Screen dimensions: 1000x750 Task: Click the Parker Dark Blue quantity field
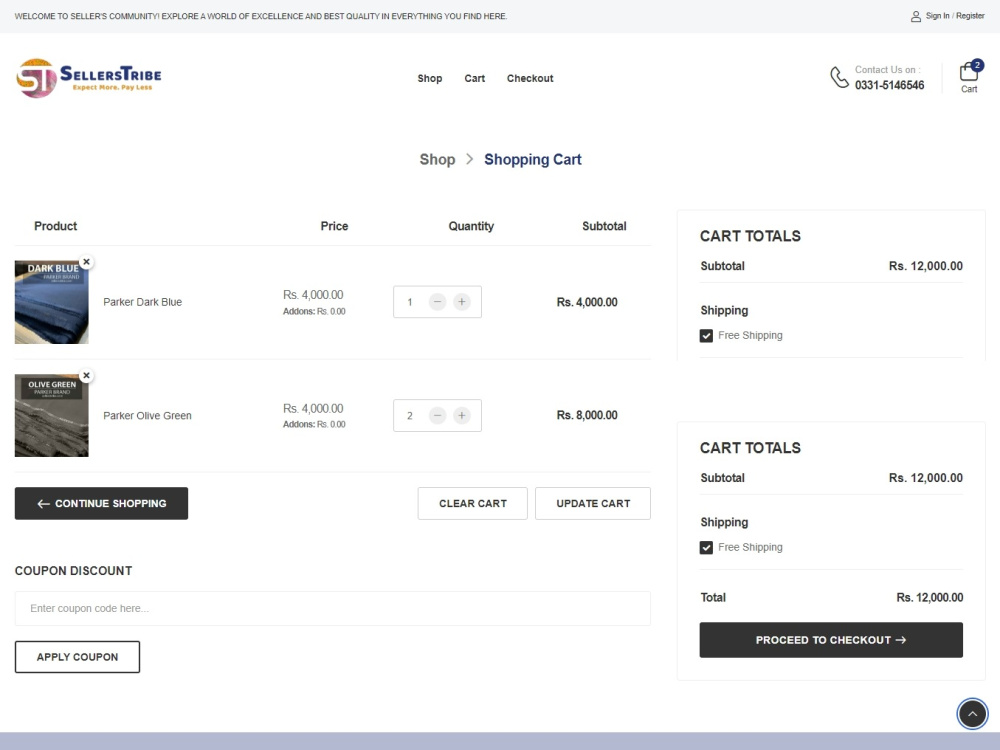(410, 302)
